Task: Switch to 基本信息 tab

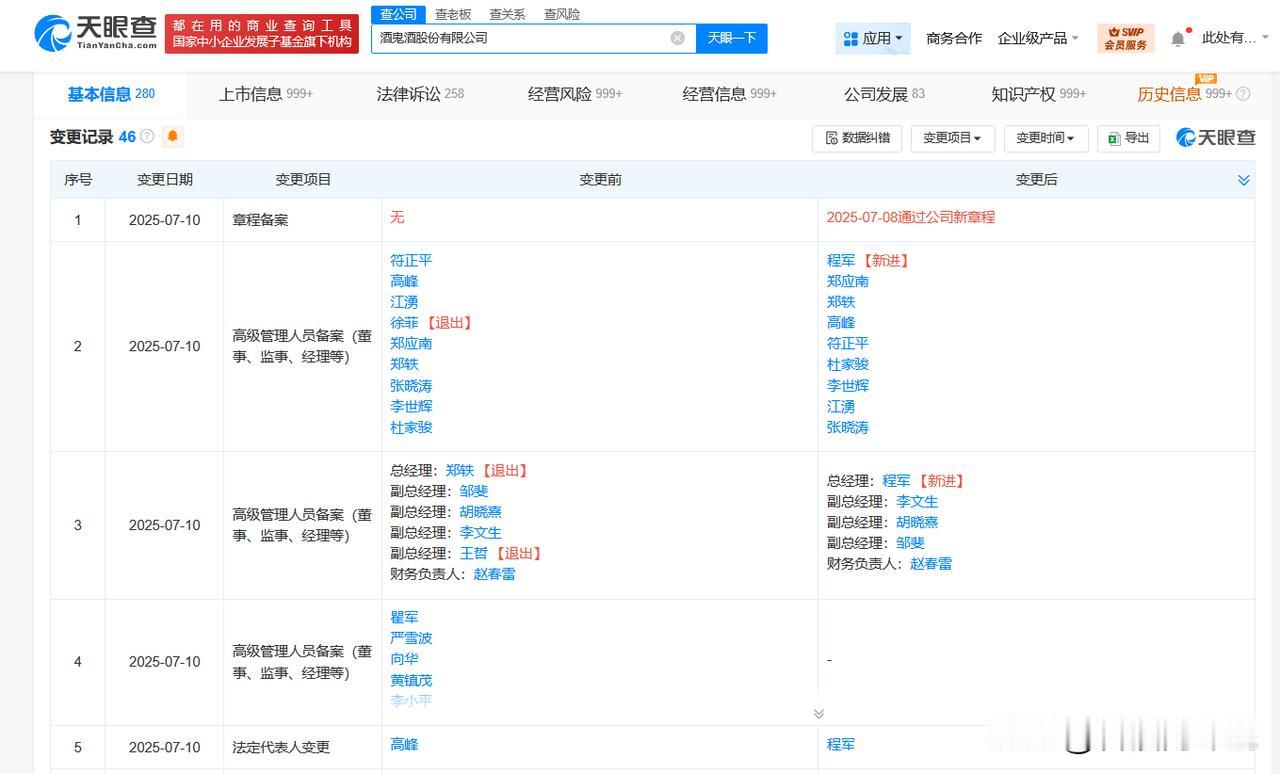Action: click(111, 94)
